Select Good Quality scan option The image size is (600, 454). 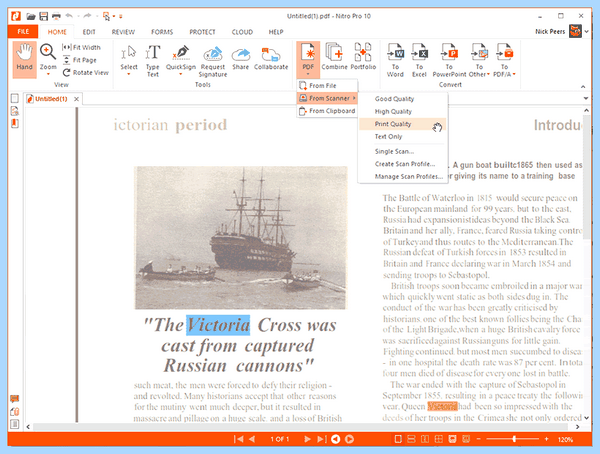pos(402,99)
